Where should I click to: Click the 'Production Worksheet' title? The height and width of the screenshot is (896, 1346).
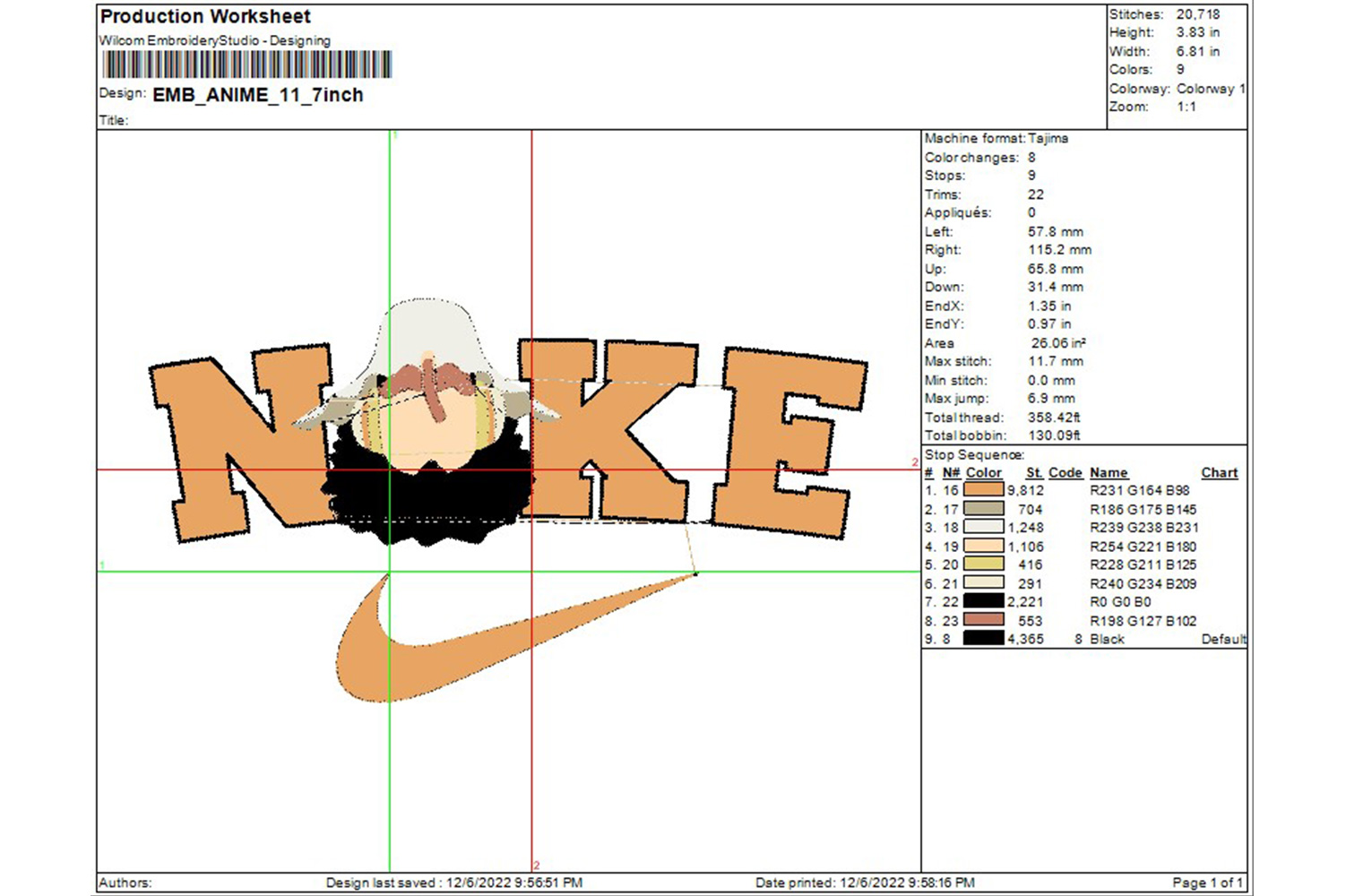coord(205,16)
